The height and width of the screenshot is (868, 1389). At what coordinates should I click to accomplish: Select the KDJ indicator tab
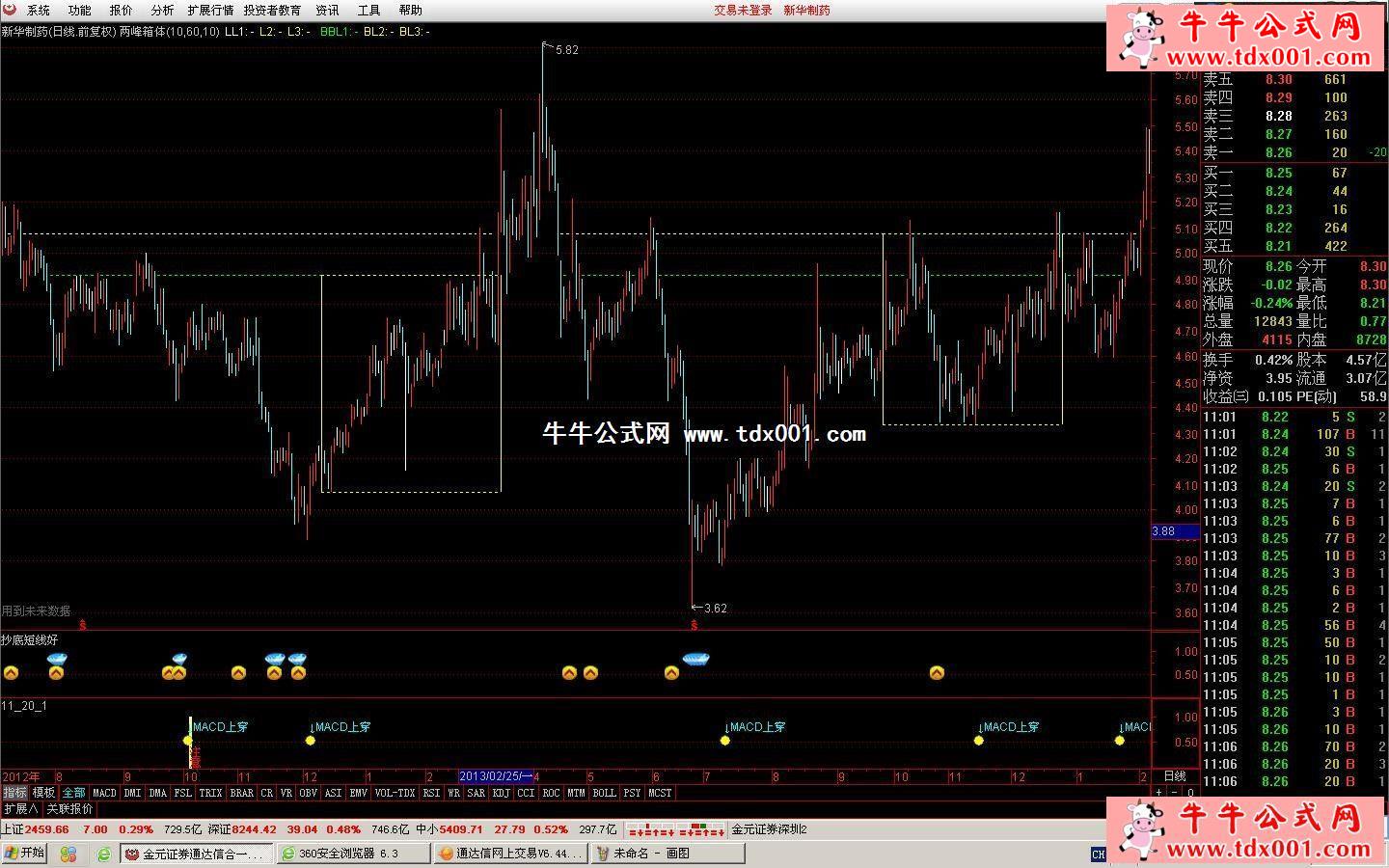501,793
